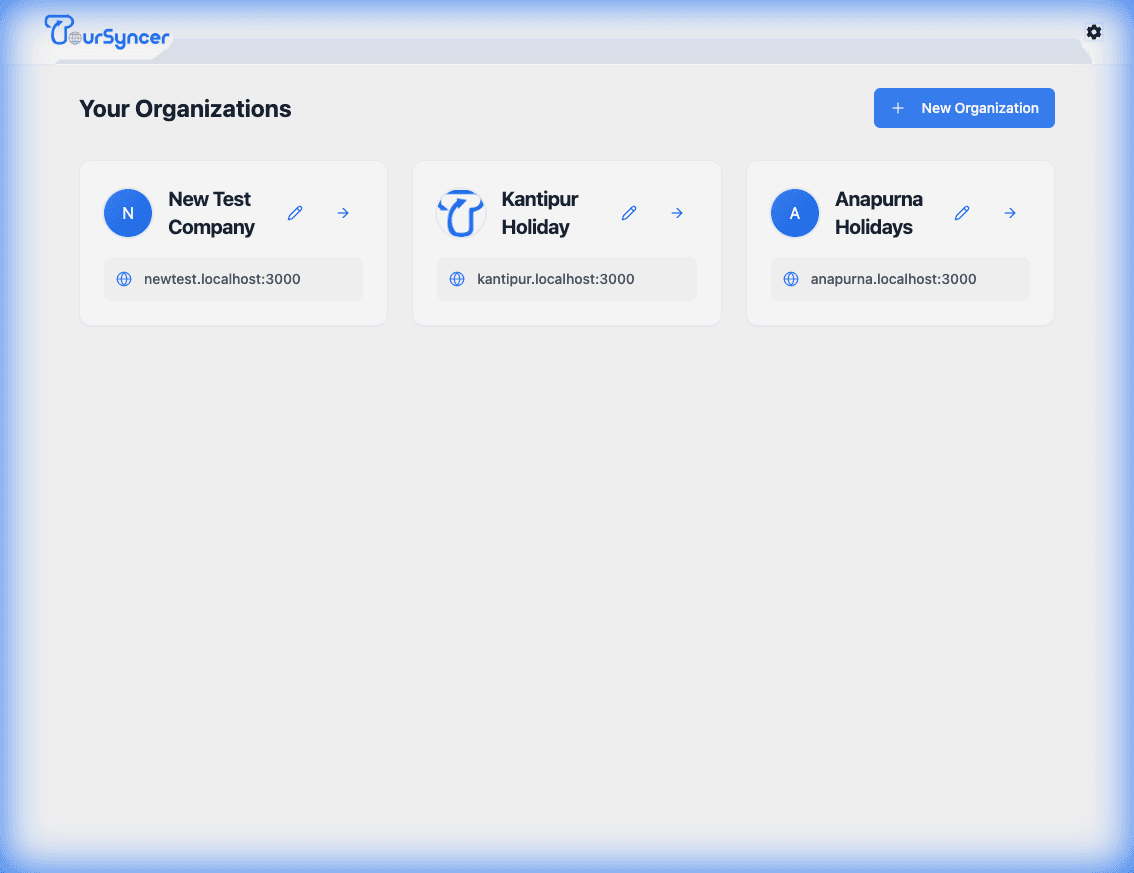The width and height of the screenshot is (1134, 873).
Task: Click the Kantipur Holiday circular logo avatar
Action: point(461,212)
